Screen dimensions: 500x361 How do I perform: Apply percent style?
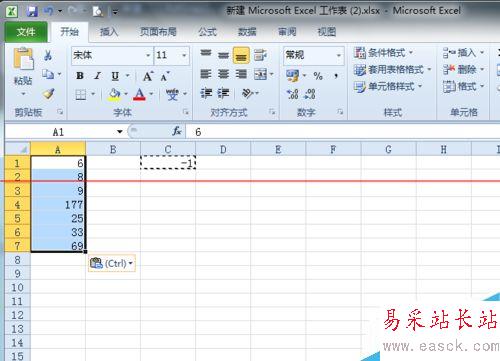click(318, 76)
